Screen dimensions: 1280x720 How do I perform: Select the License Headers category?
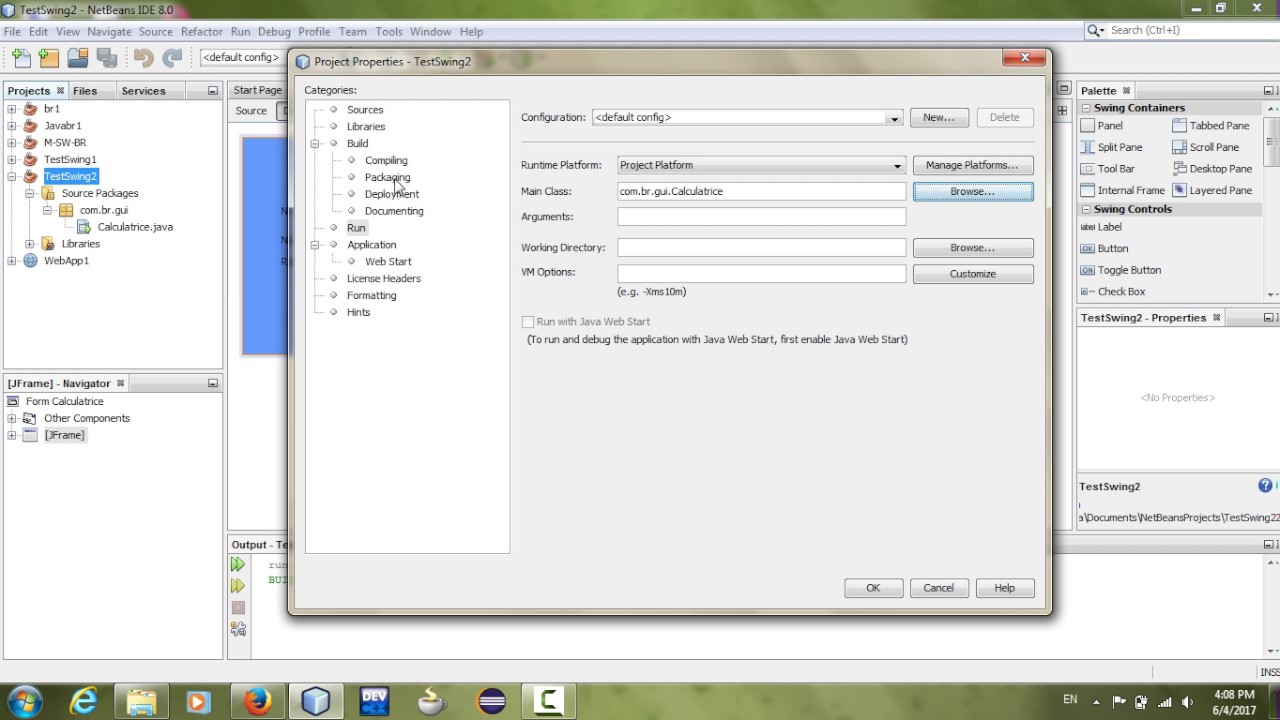point(384,278)
